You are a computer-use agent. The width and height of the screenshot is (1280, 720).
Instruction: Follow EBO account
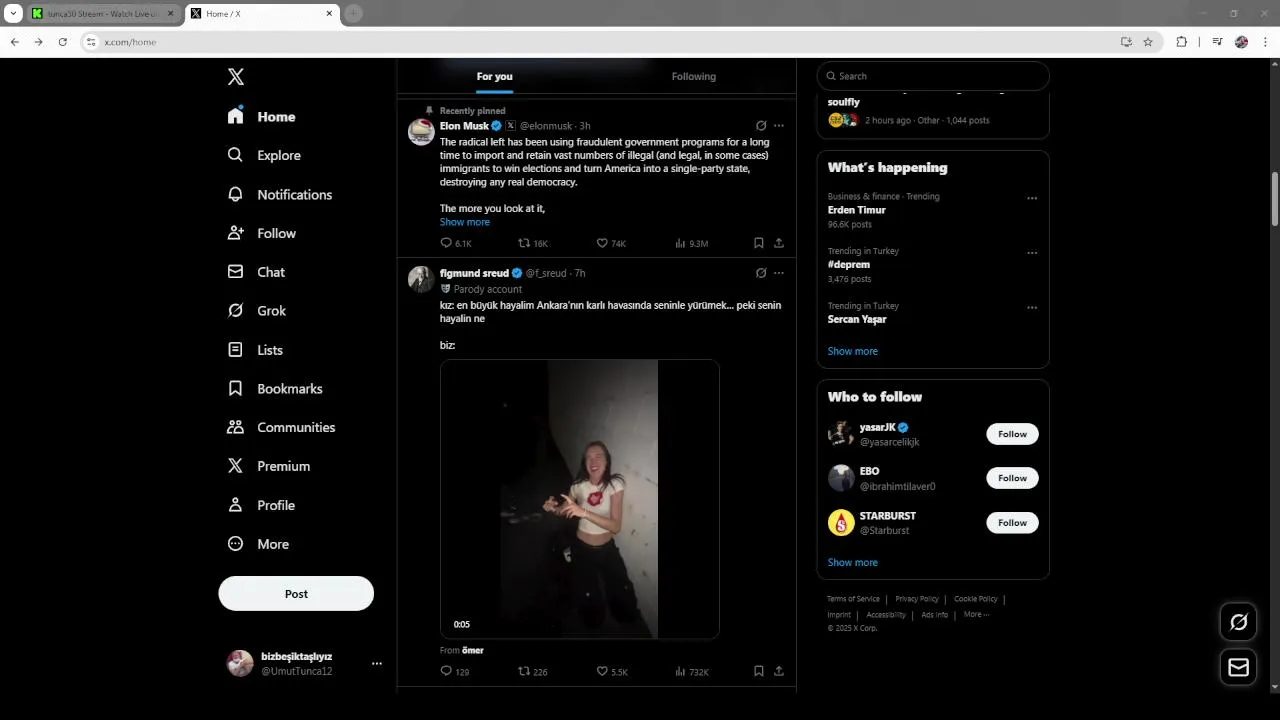(1012, 478)
